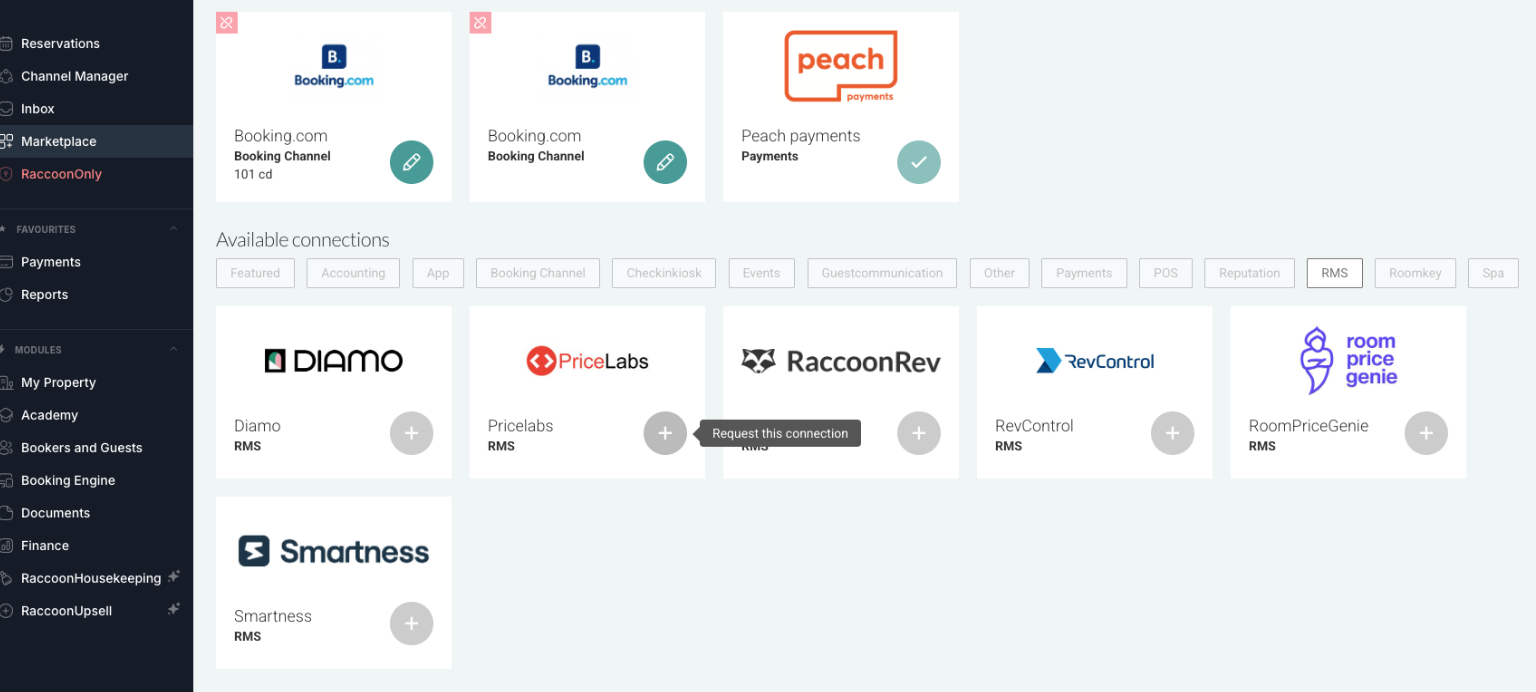This screenshot has height=692, width=1536.
Task: Open the RaccoonOnly sidebar link
Action: [61, 174]
